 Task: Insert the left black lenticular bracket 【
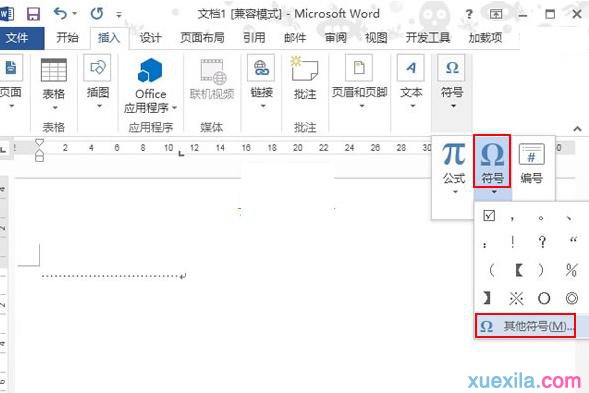point(519,270)
